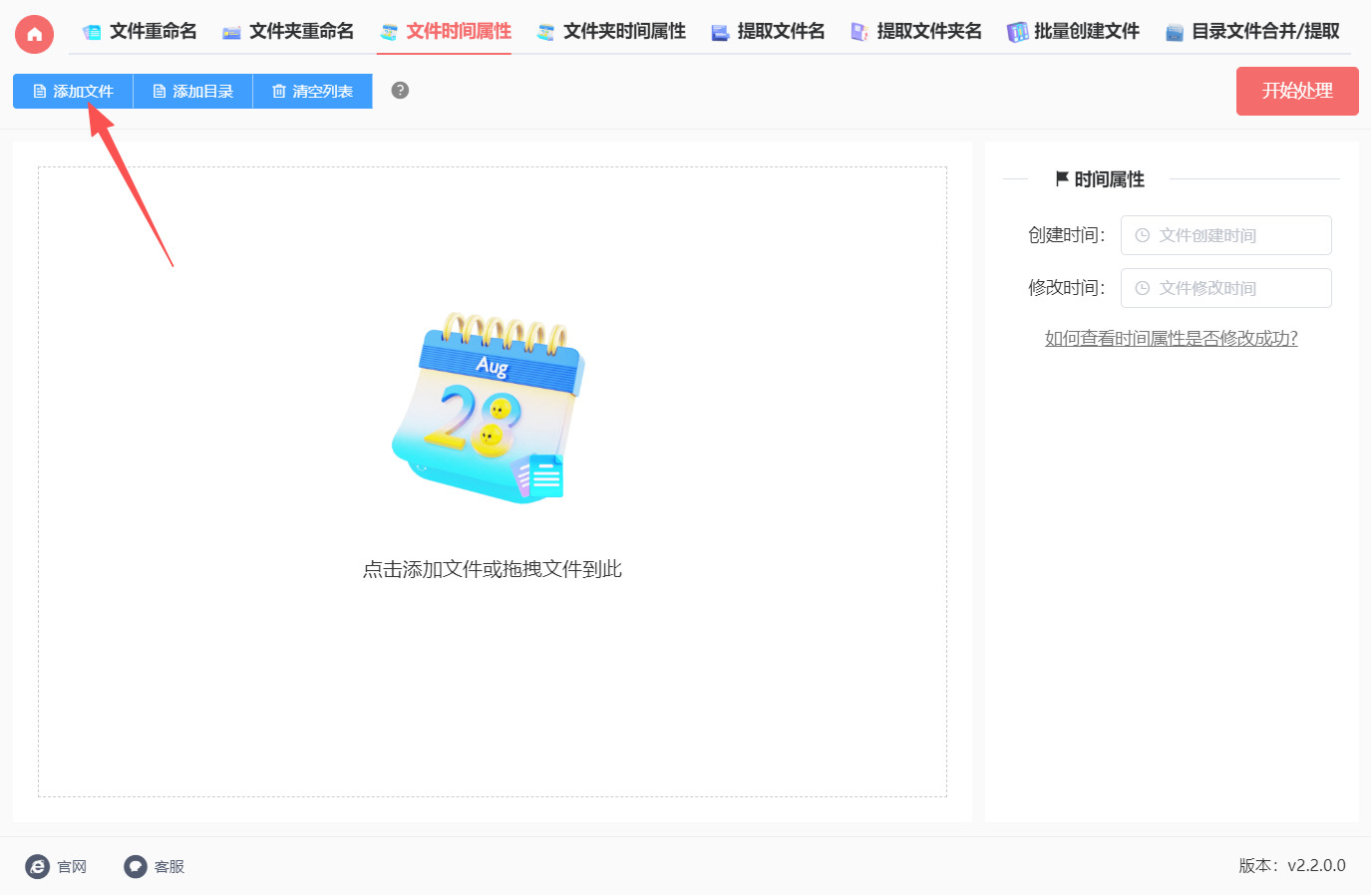Click the 官网 browser icon
Image resolution: width=1371 pixels, height=896 pixels.
point(37,866)
